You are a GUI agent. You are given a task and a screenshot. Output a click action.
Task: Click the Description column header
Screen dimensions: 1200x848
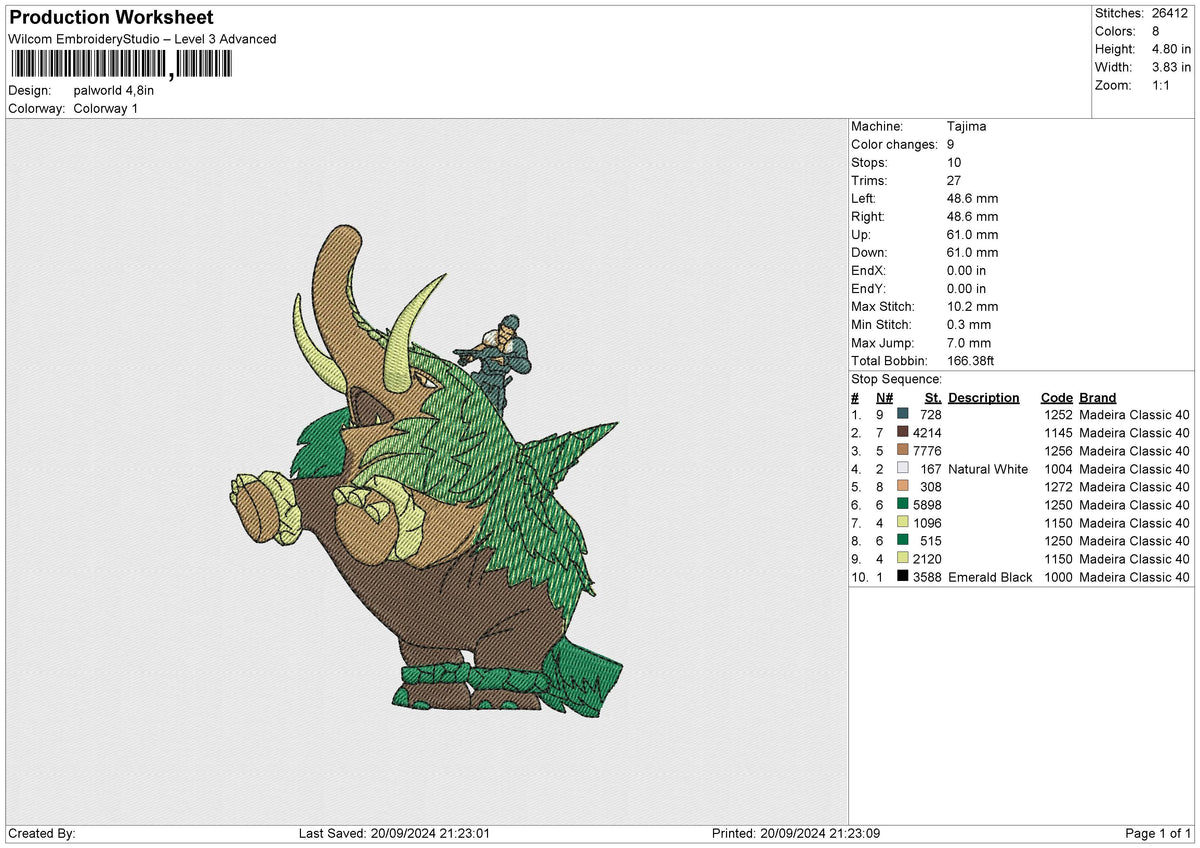pos(984,397)
